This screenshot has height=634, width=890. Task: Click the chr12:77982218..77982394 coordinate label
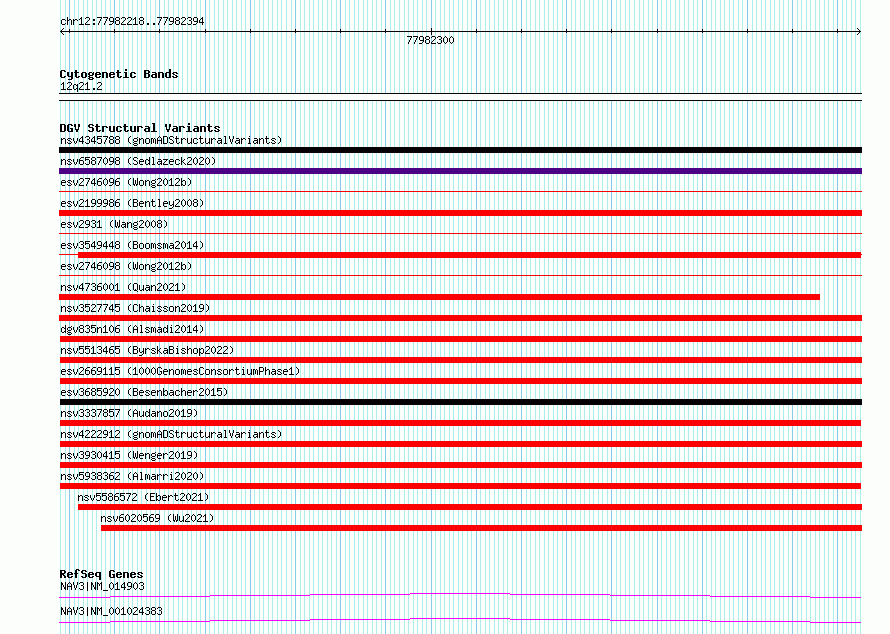click(x=132, y=21)
